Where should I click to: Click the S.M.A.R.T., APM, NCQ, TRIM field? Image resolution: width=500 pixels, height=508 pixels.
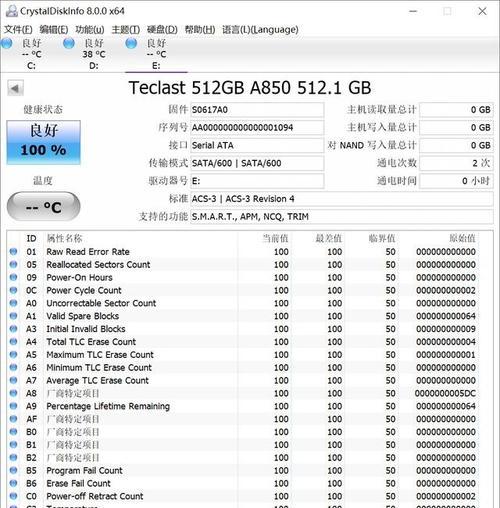coord(342,217)
